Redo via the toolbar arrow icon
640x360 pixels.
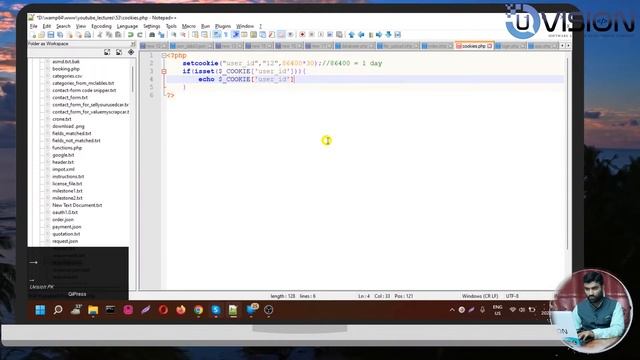pyautogui.click(x=140, y=35)
